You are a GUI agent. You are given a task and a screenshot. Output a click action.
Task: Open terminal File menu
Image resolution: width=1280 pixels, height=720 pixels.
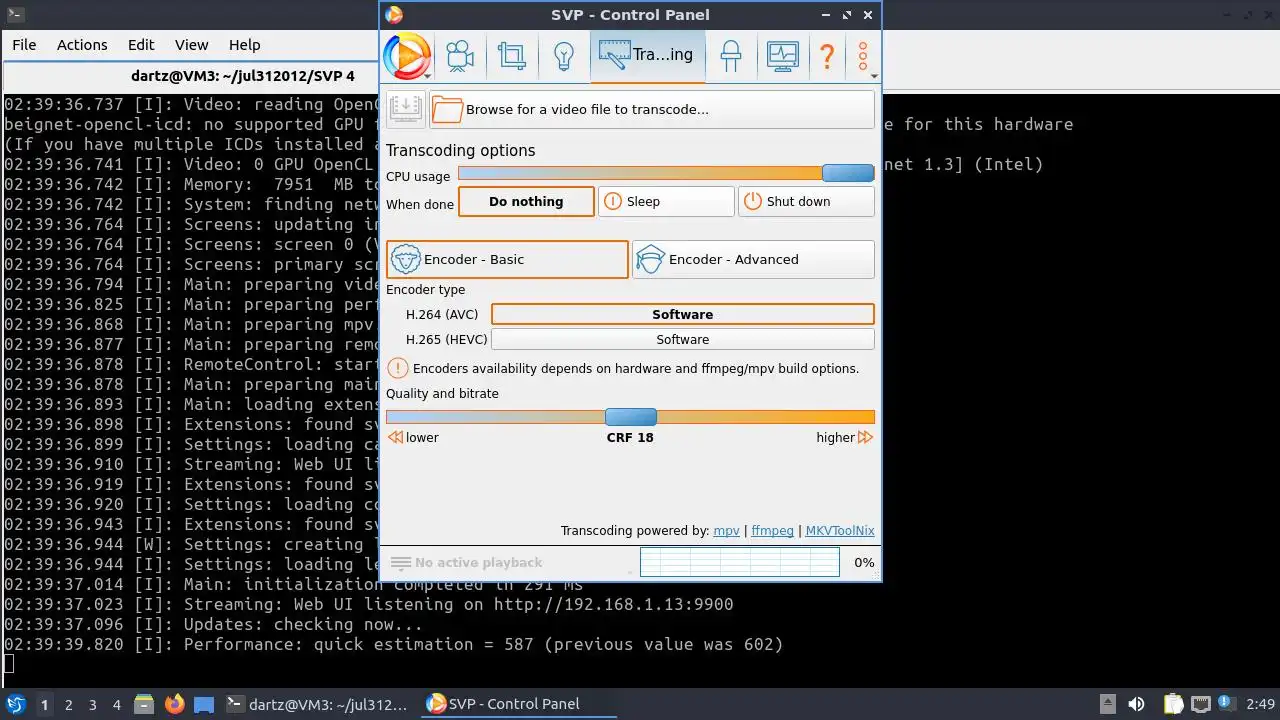coord(24,45)
